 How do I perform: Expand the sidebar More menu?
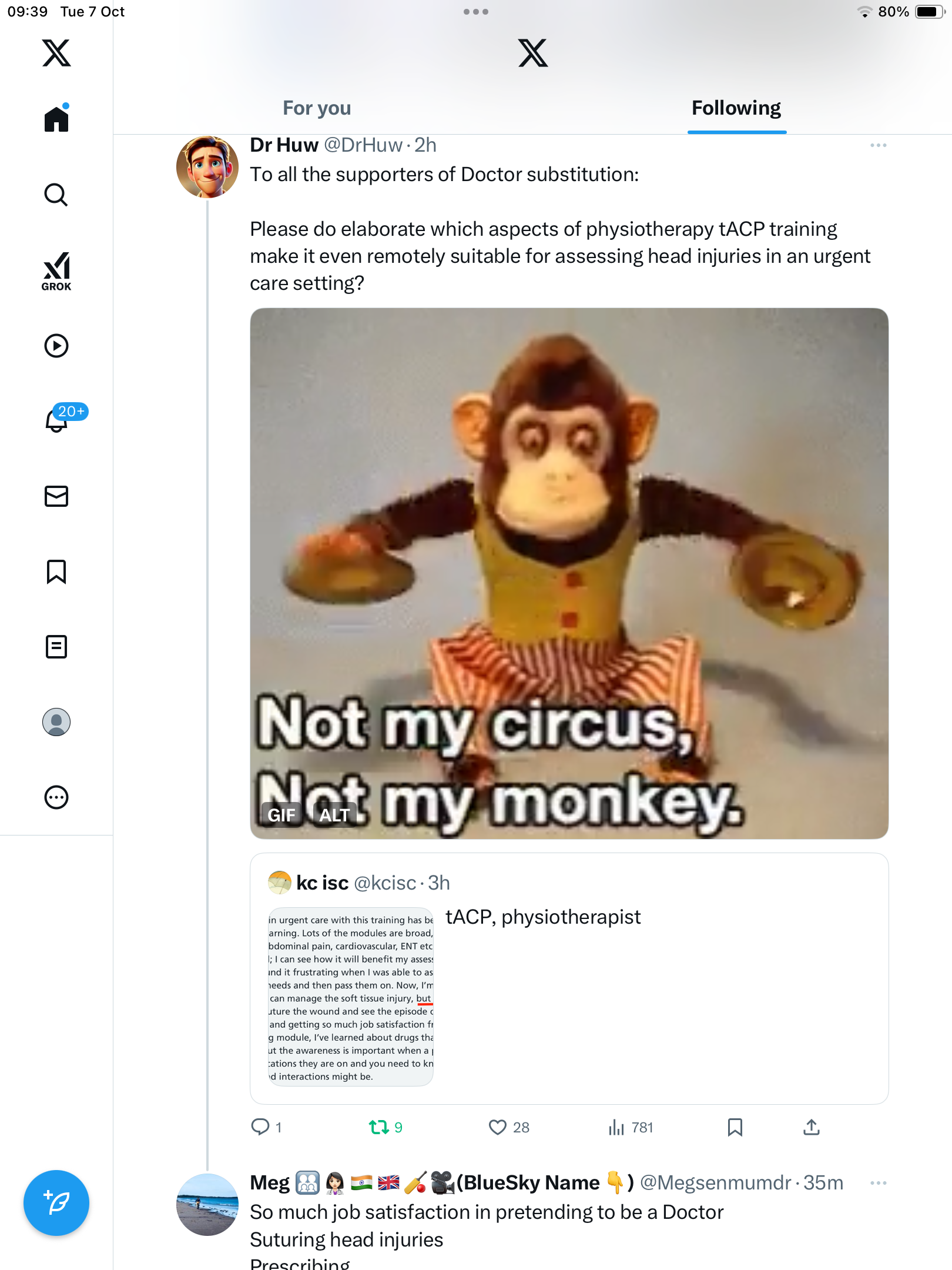[56, 797]
